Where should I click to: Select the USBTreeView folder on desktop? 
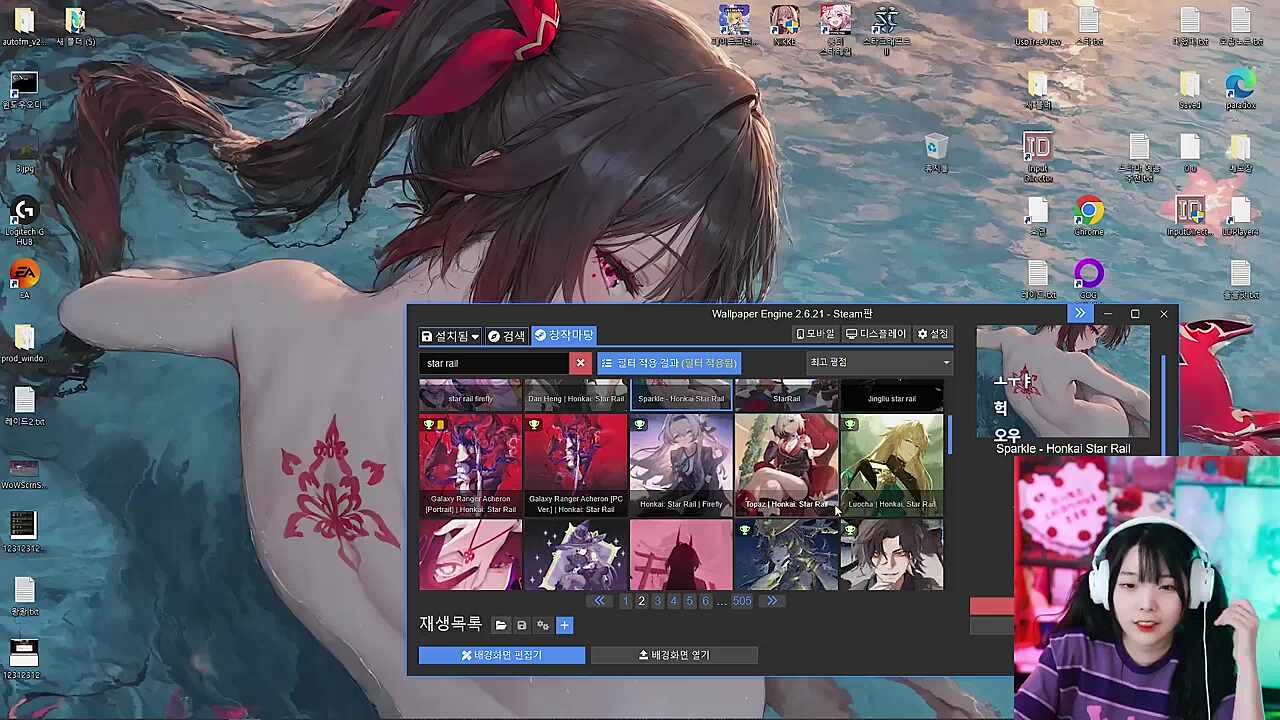[1038, 27]
